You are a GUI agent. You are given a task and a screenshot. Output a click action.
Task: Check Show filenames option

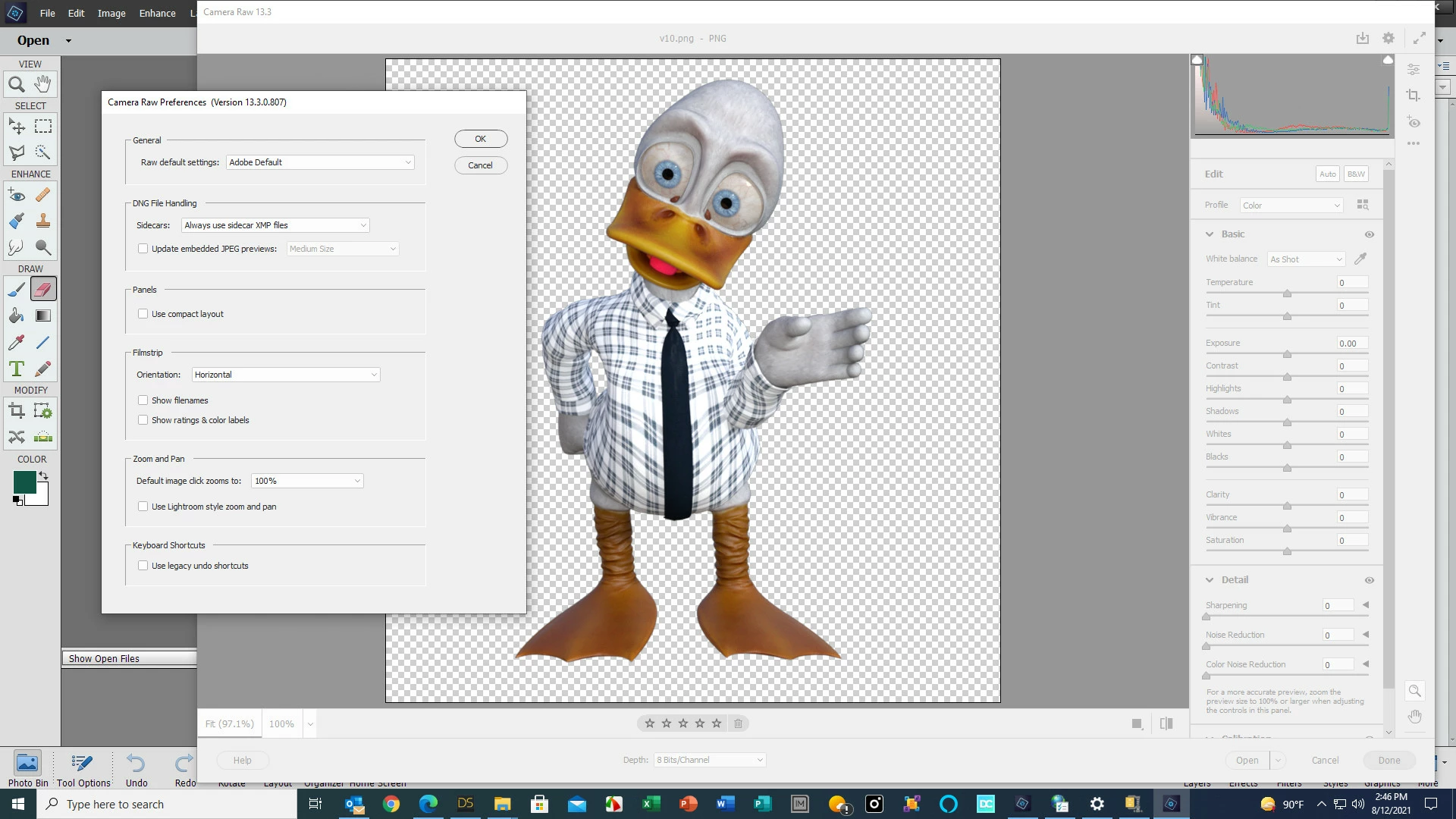click(143, 400)
